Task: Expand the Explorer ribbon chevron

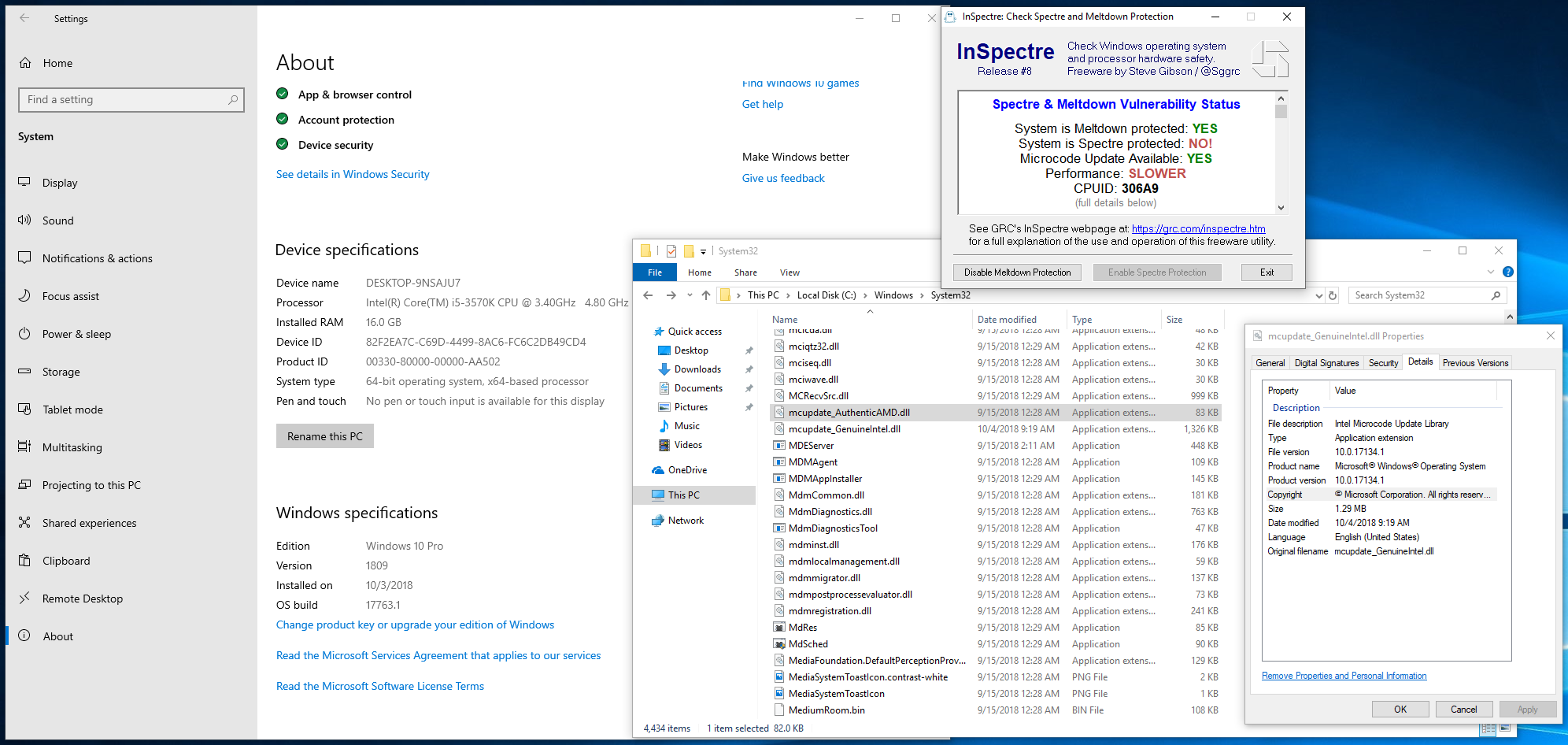Action: [x=1490, y=272]
